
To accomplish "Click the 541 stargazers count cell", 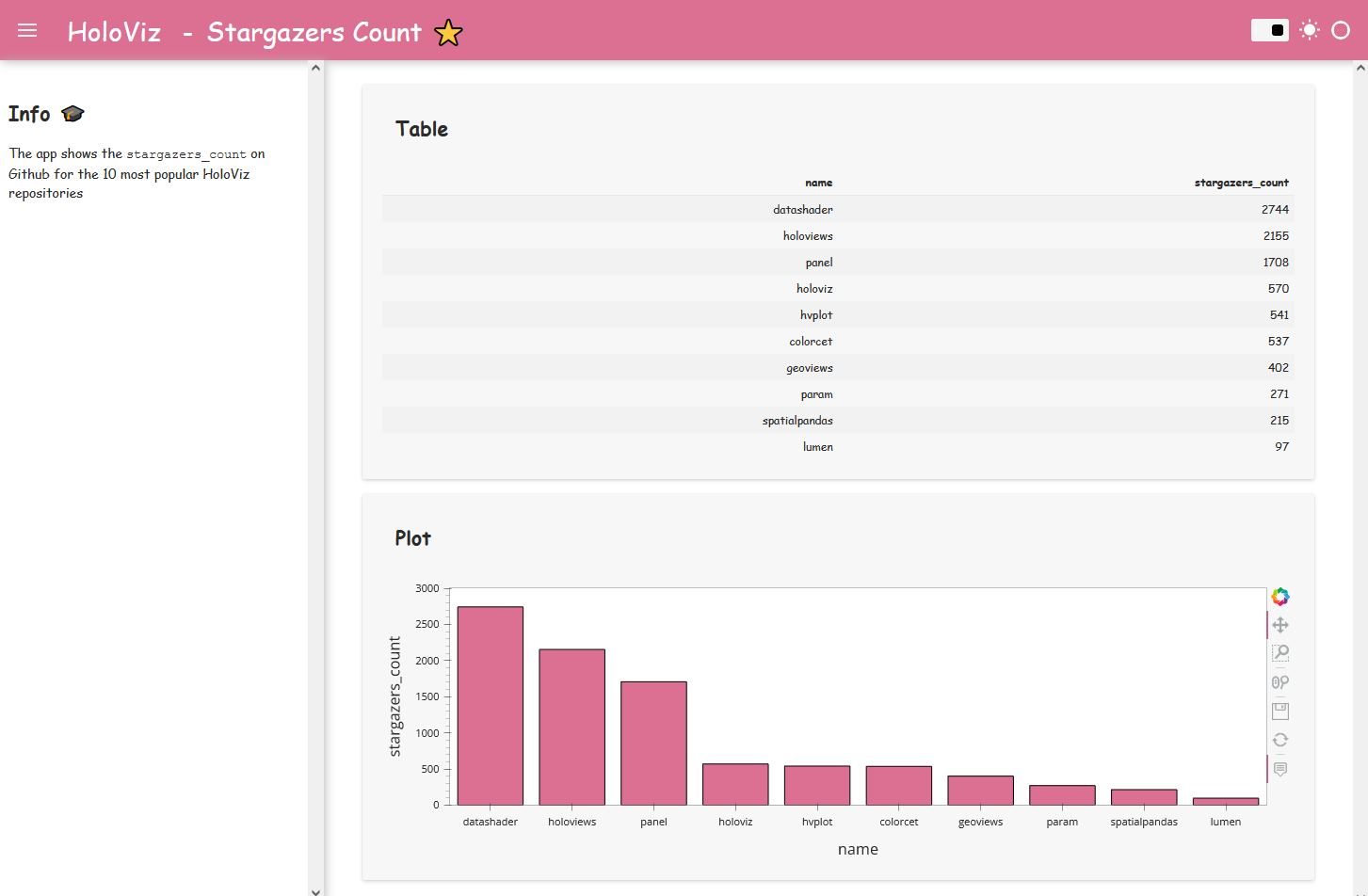I will pos(1279,314).
